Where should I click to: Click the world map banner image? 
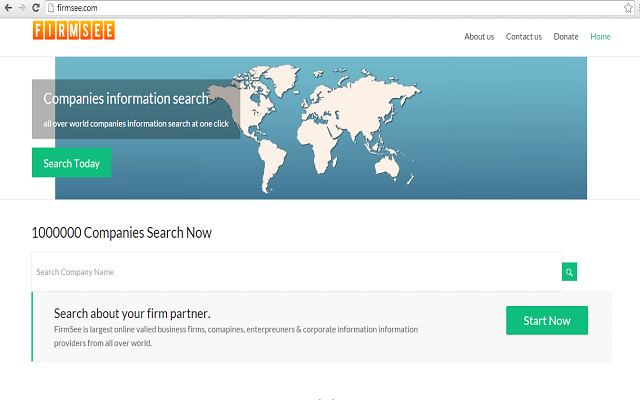[400, 130]
